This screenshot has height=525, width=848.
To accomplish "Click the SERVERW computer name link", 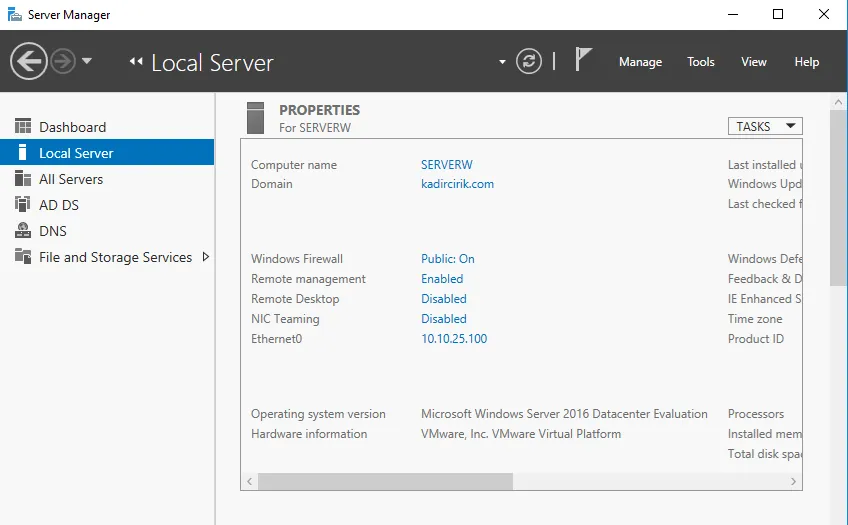I will pyautogui.click(x=447, y=164).
